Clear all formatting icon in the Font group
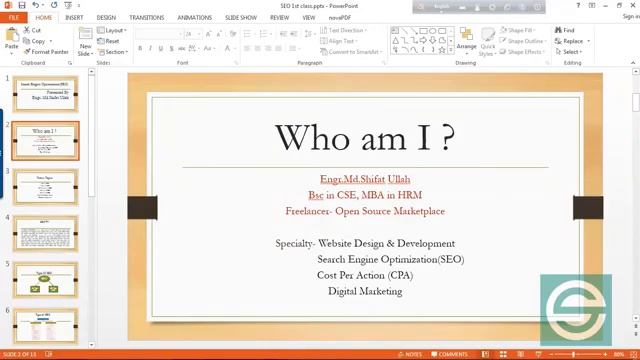This screenshot has height=360, width=640. [233, 34]
